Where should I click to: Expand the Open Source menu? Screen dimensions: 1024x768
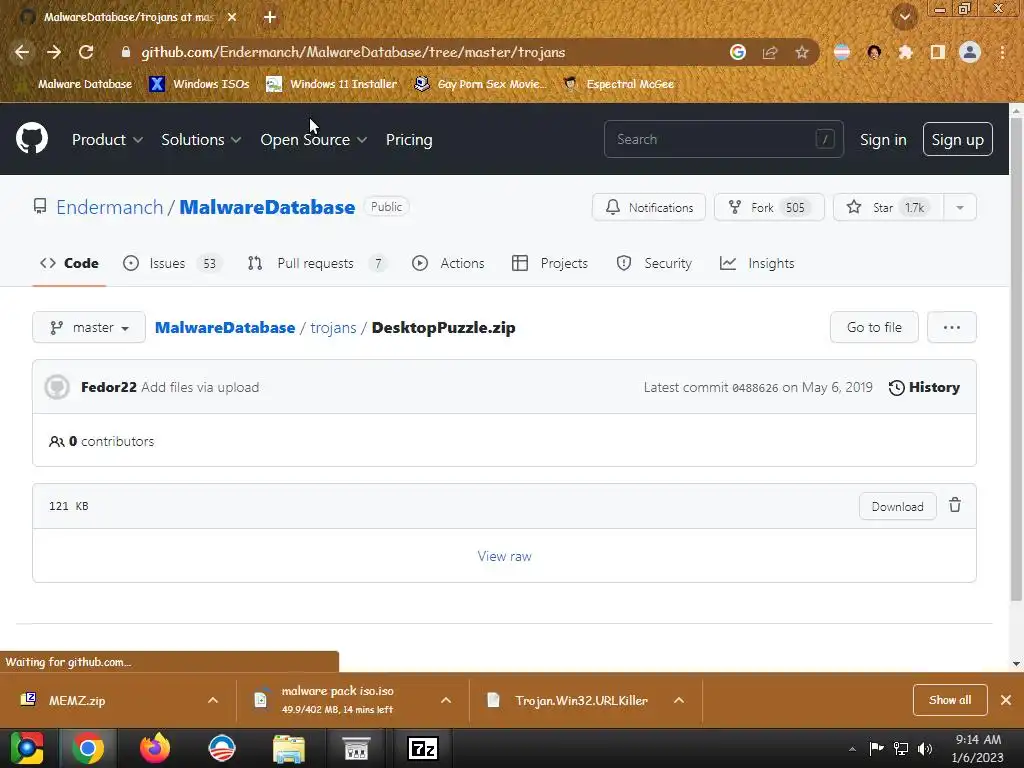[314, 140]
